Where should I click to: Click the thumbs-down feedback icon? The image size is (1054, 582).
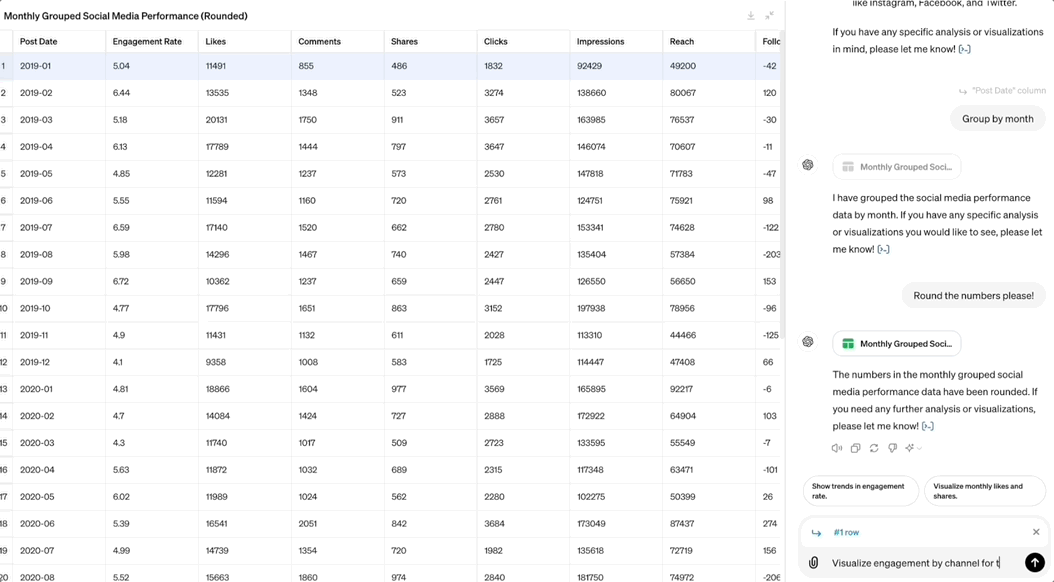point(892,448)
